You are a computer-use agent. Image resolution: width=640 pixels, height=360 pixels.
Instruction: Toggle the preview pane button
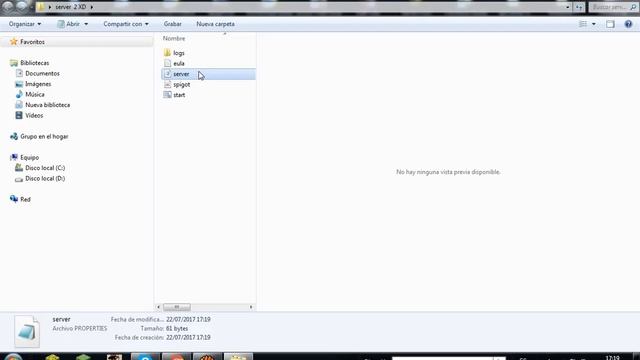610,24
